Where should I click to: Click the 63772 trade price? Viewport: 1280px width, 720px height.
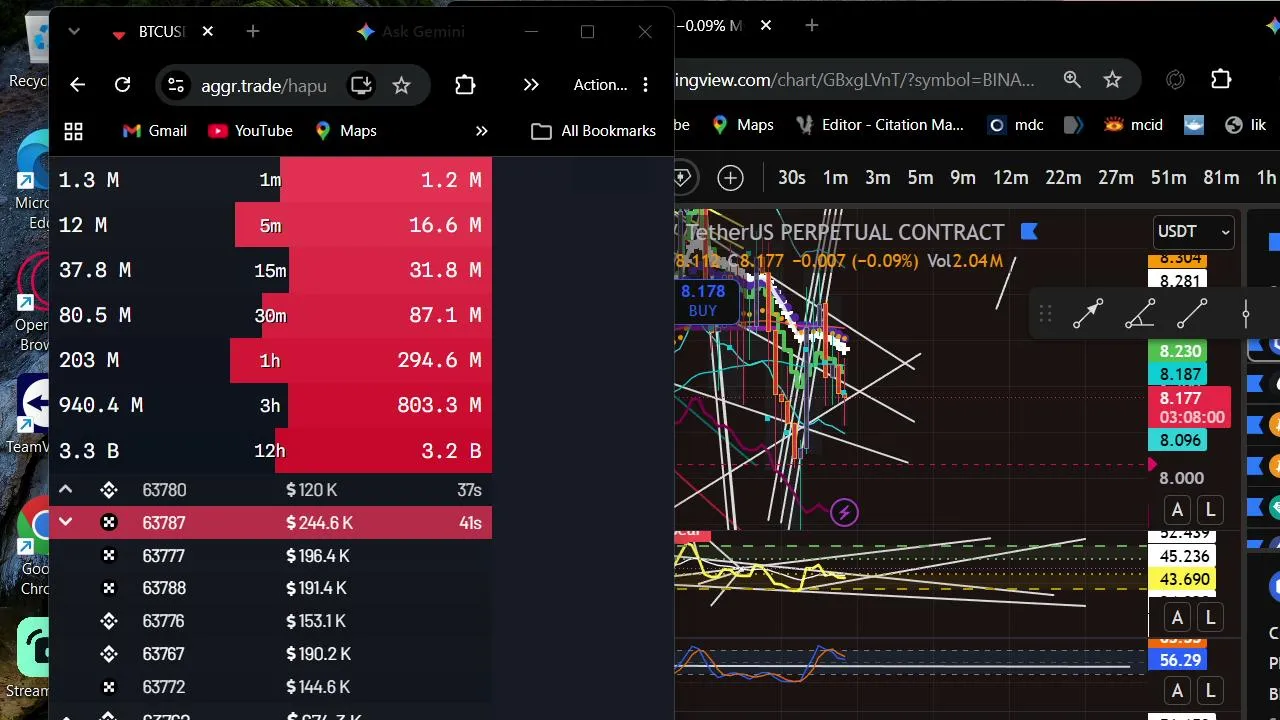163,687
